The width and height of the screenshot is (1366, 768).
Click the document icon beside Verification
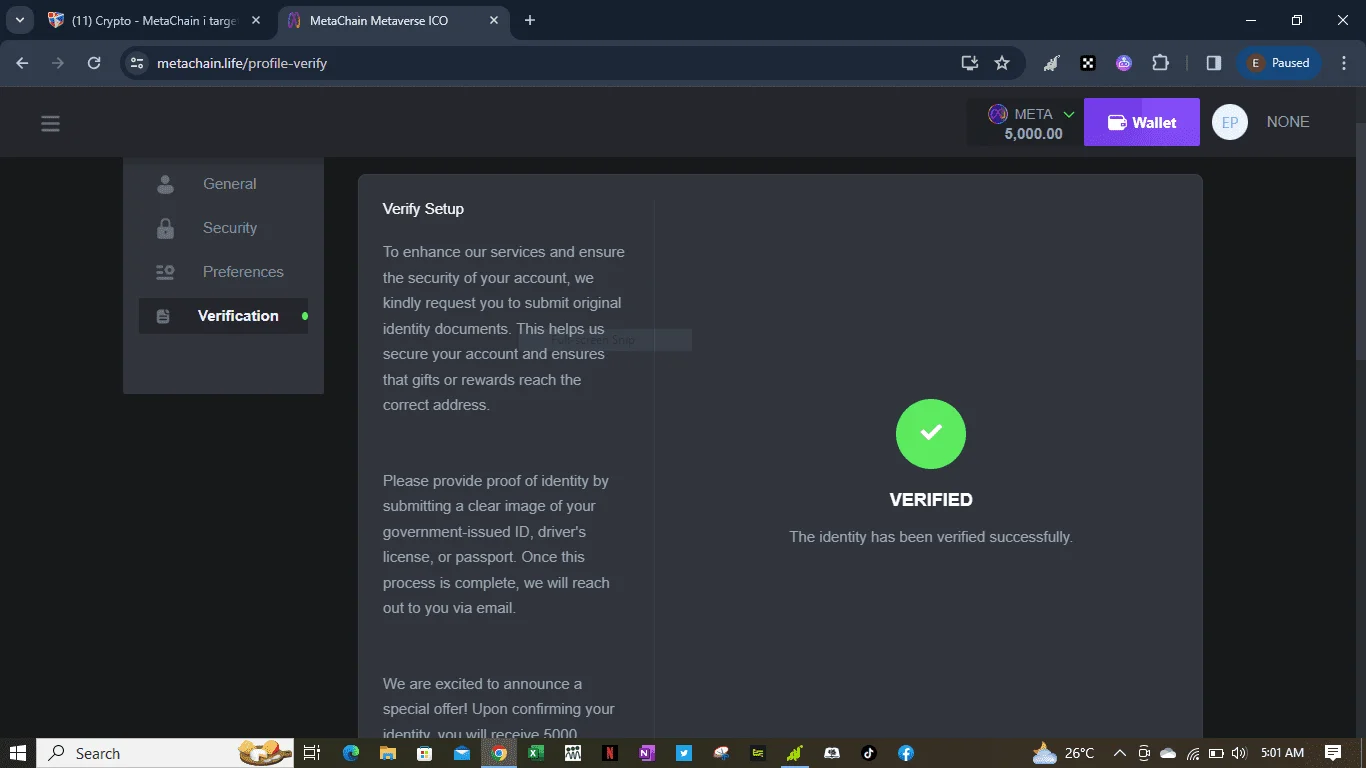point(164,316)
